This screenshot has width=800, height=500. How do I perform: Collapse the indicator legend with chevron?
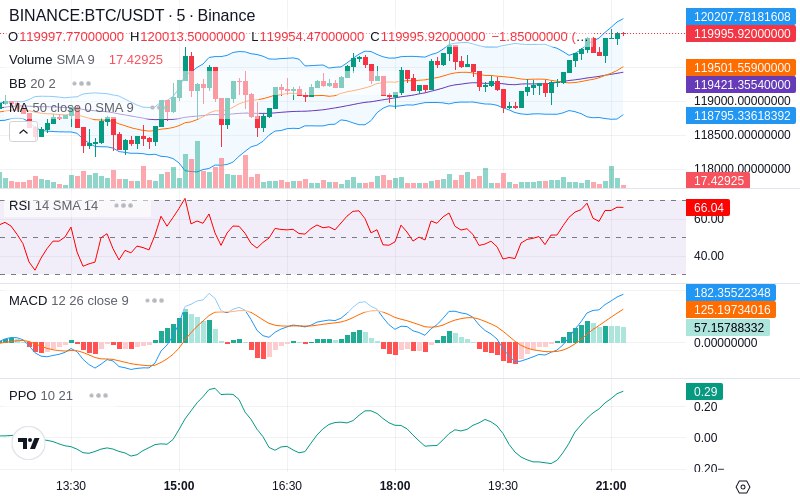(23, 132)
